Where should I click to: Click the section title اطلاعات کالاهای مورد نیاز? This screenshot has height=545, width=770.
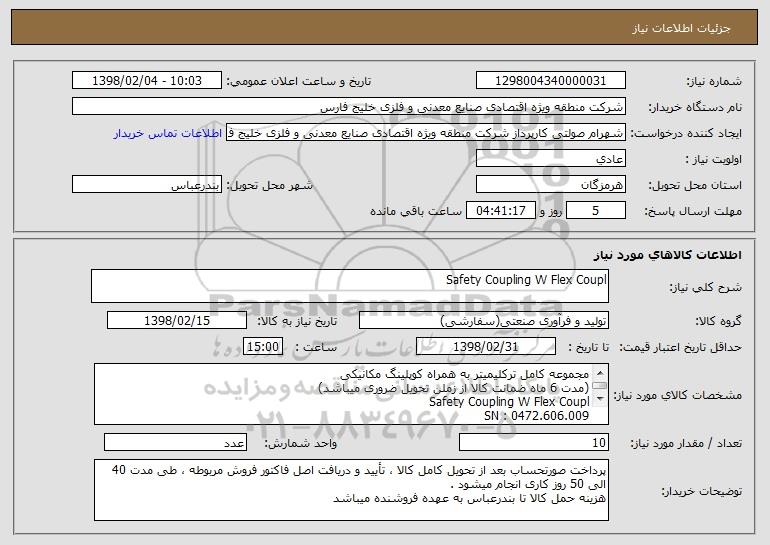point(667,254)
